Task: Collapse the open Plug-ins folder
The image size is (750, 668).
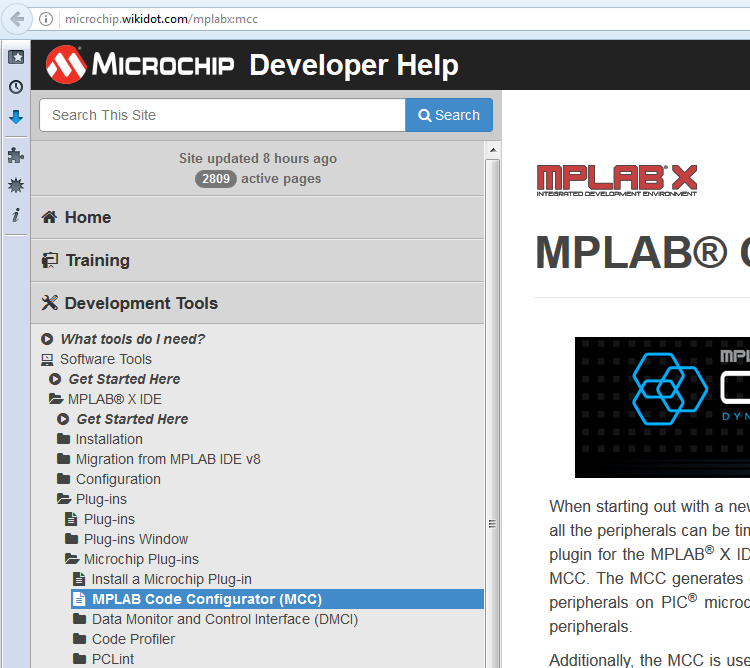Action: click(101, 499)
